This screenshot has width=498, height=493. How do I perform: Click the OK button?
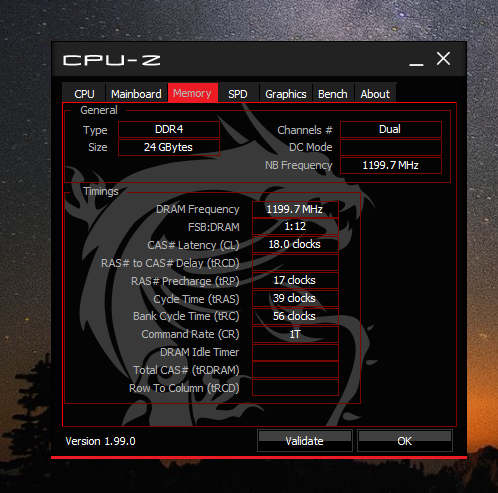pos(405,441)
